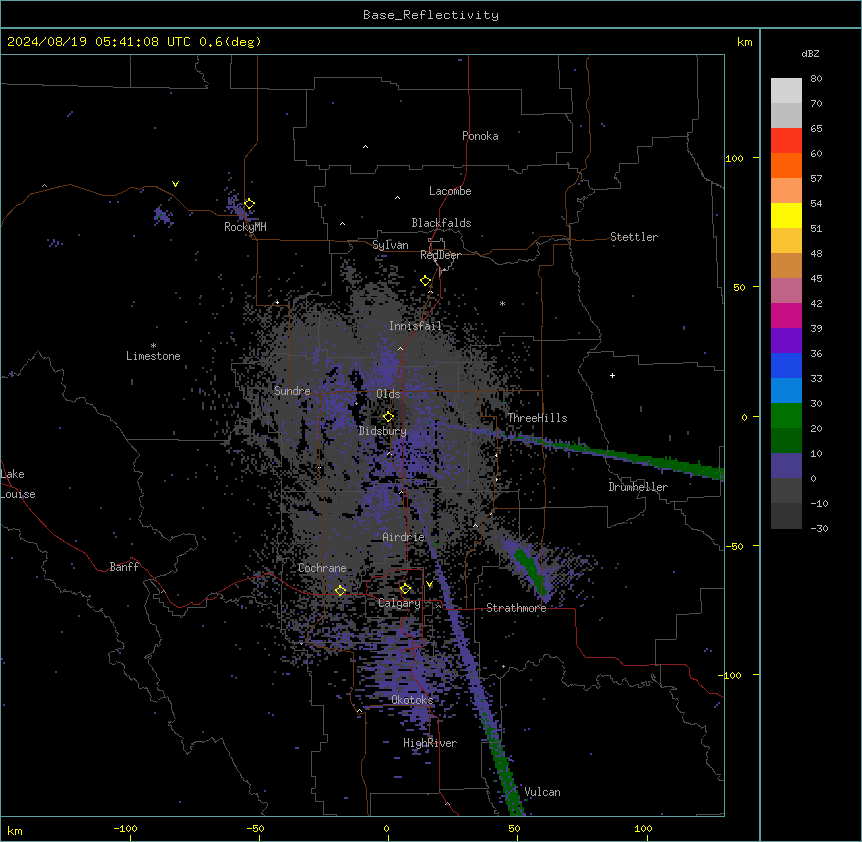Click the Blackfalds label
Image resolution: width=862 pixels, height=842 pixels.
(441, 223)
